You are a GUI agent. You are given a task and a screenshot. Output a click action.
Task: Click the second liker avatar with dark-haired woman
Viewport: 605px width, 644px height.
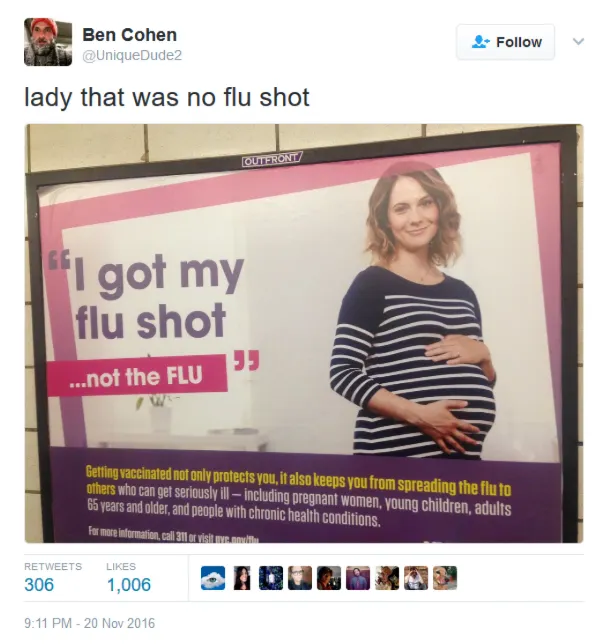[242, 578]
